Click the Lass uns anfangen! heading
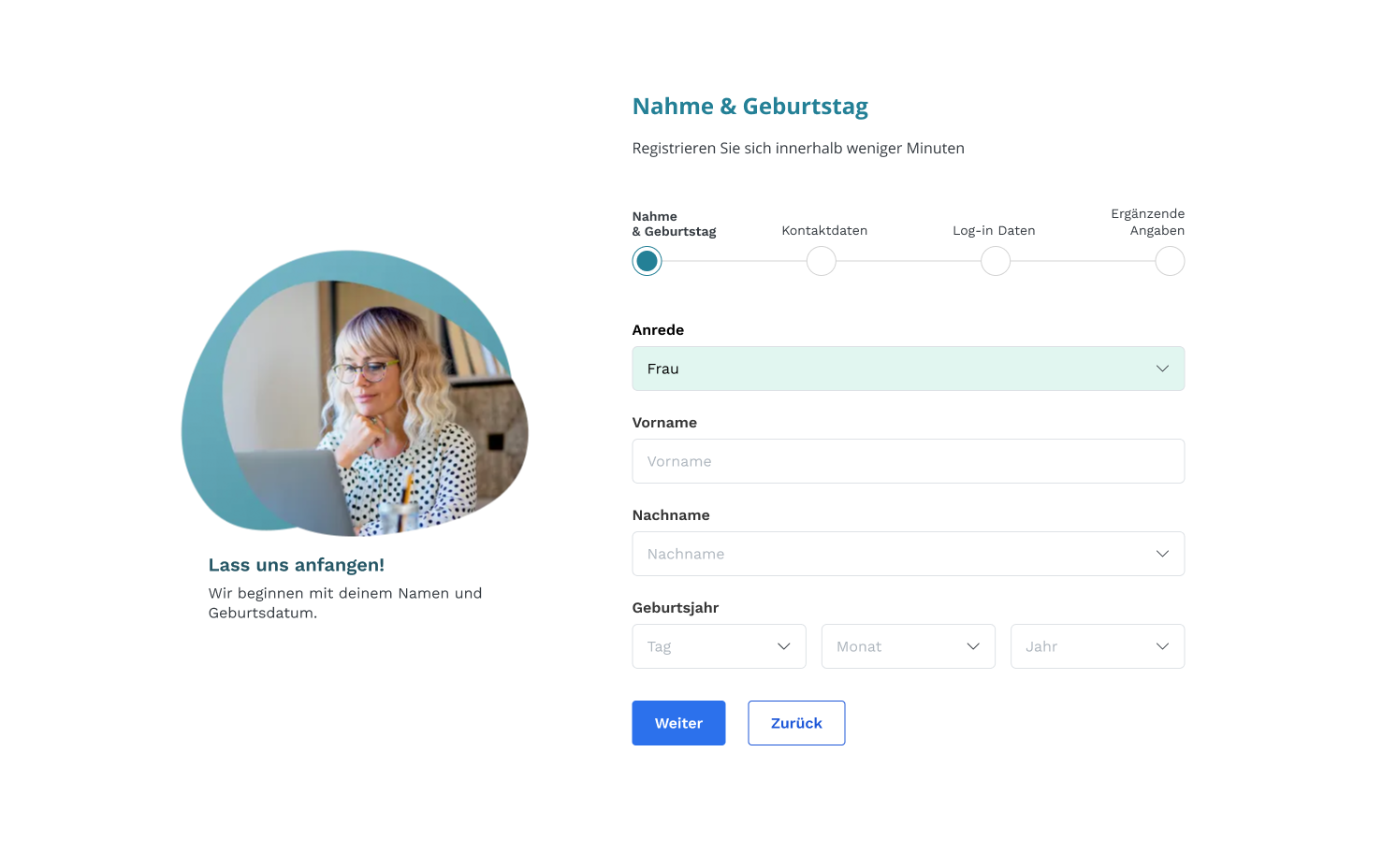 (297, 565)
